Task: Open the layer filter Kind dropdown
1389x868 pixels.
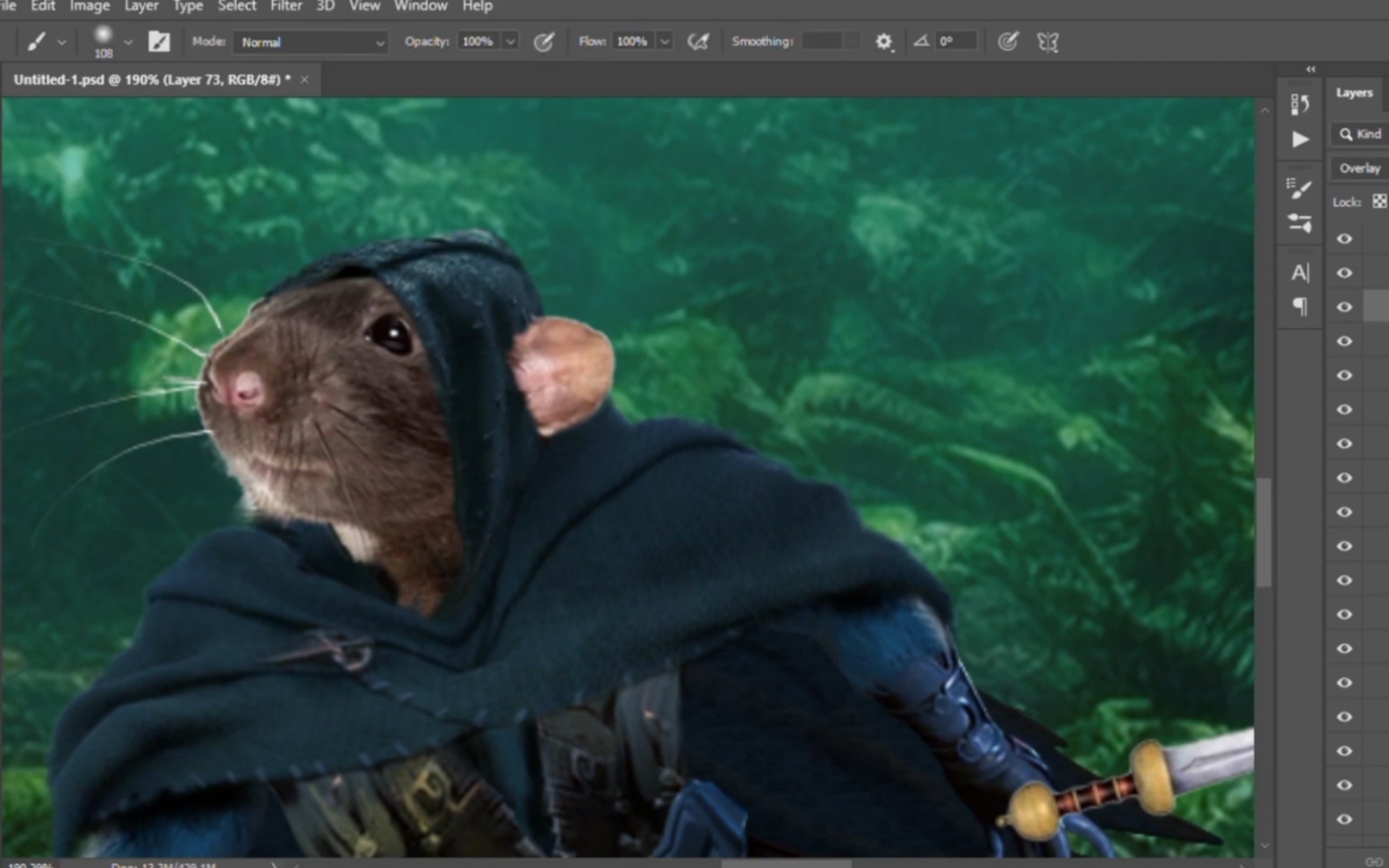Action: coord(1362,134)
